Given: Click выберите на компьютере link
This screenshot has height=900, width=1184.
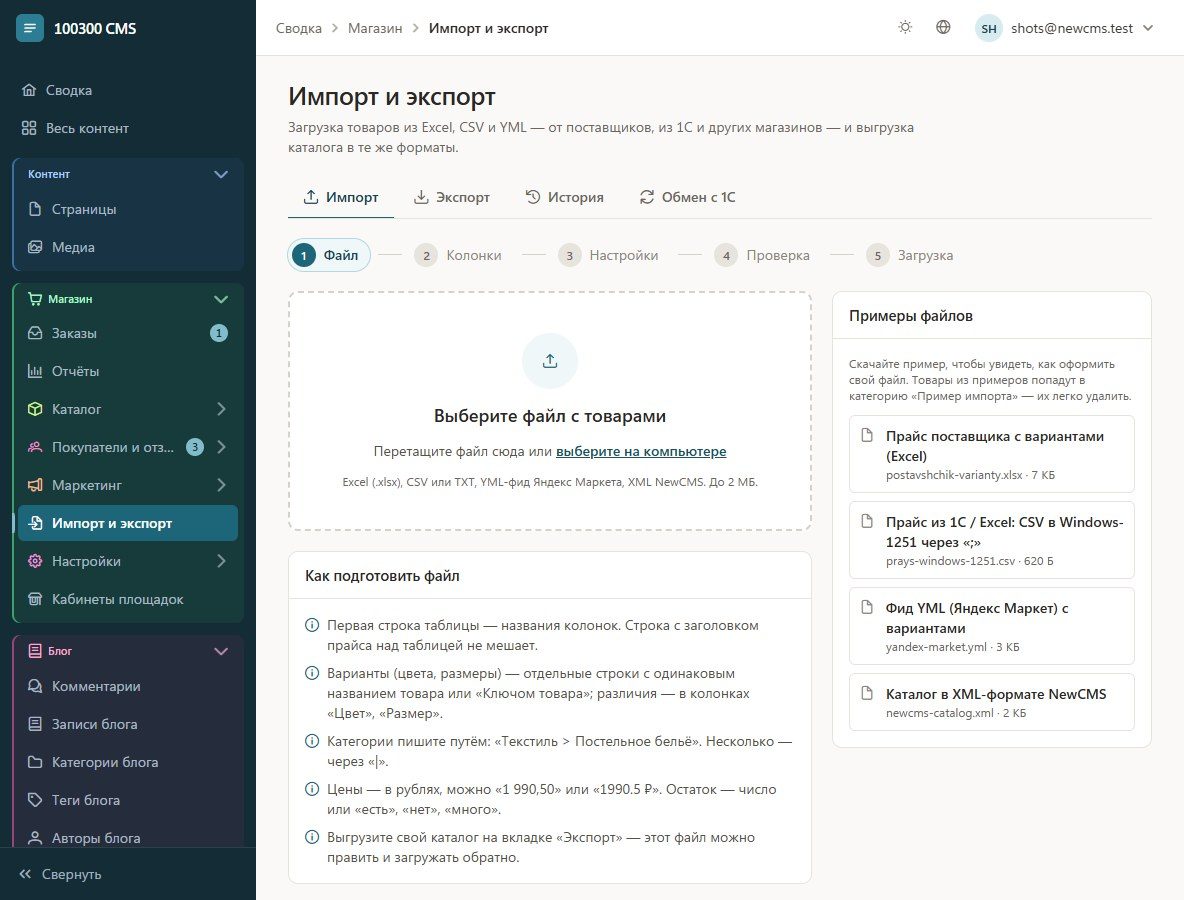Looking at the screenshot, I should tap(641, 452).
